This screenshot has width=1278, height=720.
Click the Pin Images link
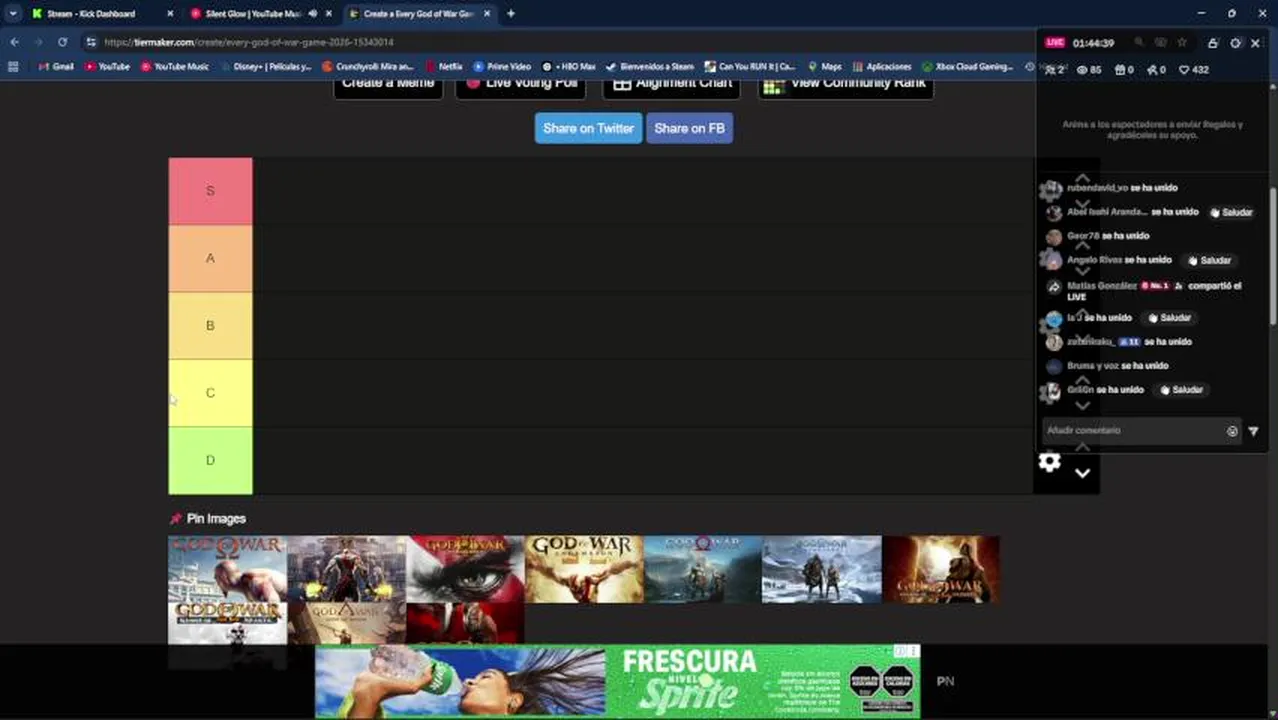(x=216, y=519)
